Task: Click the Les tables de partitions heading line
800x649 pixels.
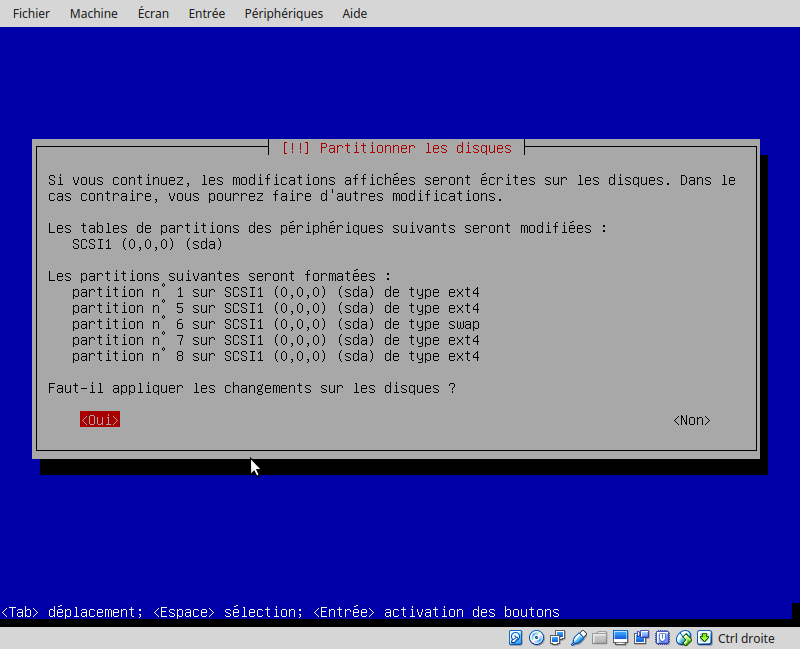Action: click(328, 228)
